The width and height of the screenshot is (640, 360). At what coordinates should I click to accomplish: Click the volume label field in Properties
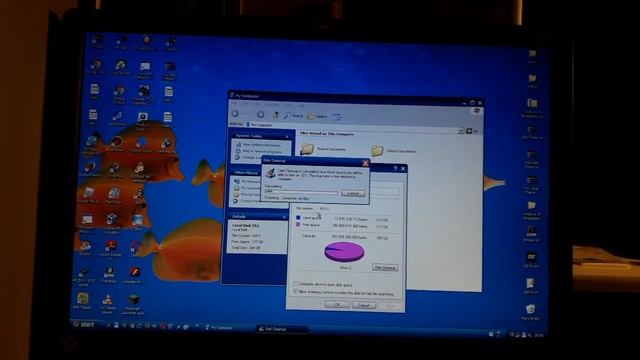[385, 191]
